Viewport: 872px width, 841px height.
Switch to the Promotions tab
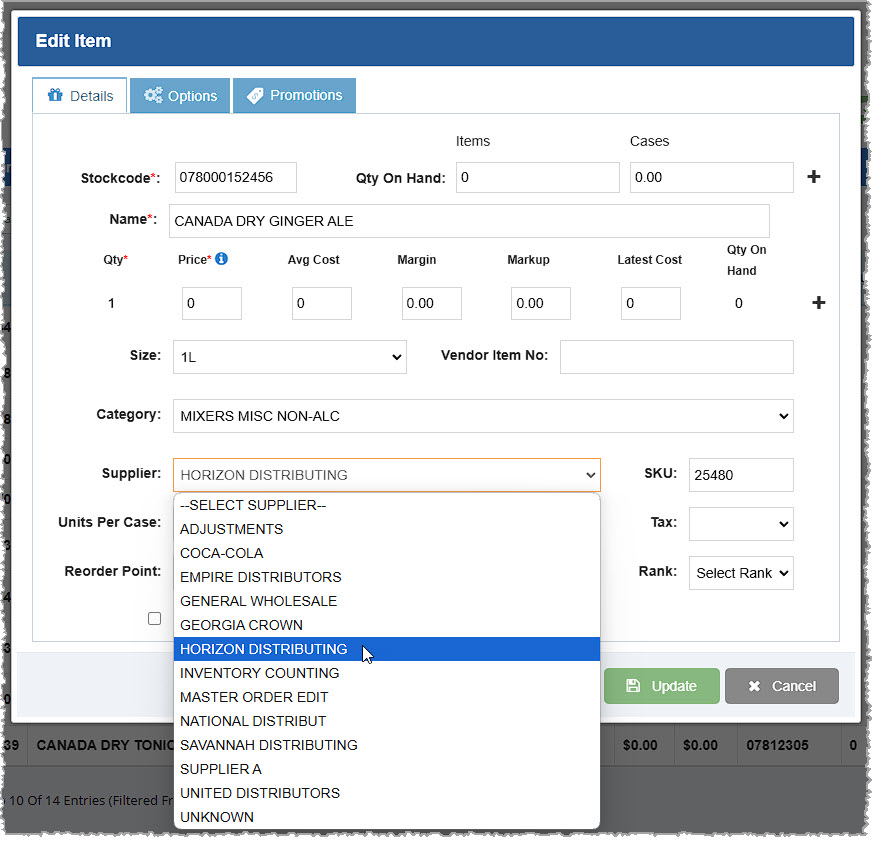coord(294,95)
